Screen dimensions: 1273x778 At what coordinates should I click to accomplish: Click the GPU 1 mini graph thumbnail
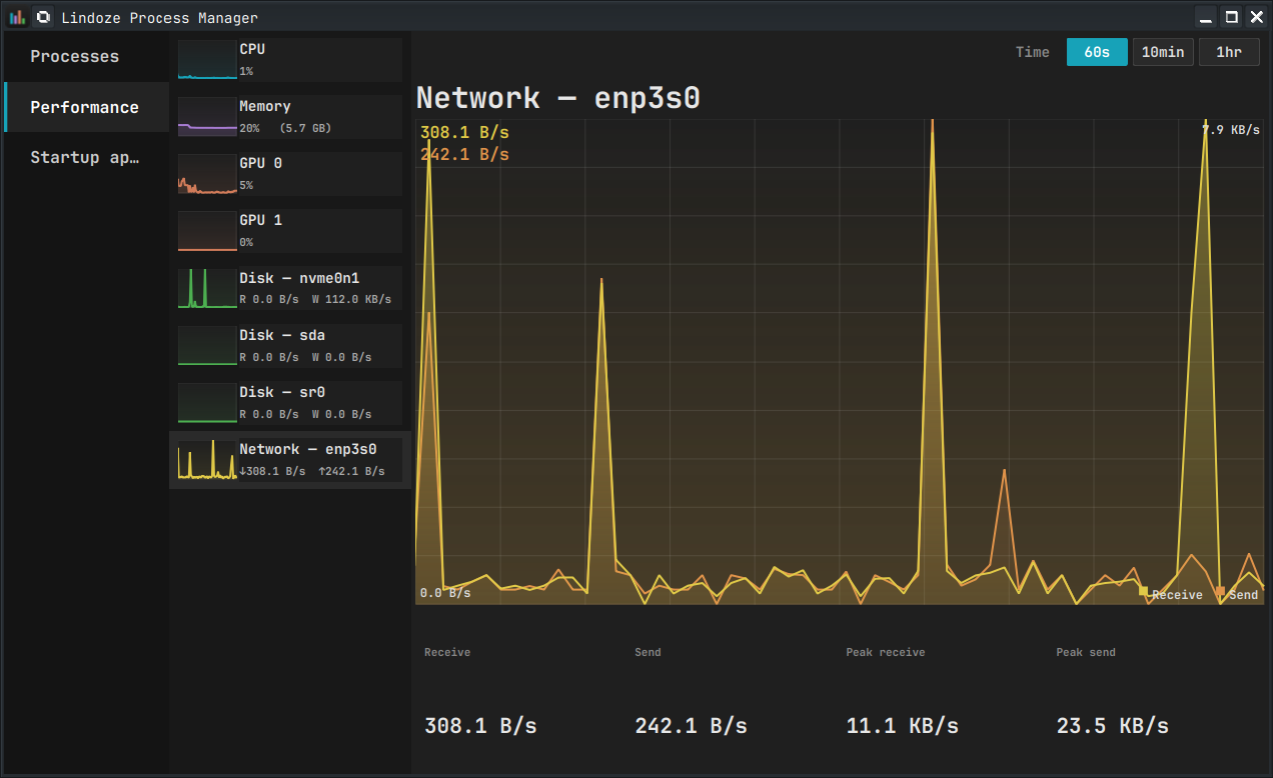click(x=207, y=231)
